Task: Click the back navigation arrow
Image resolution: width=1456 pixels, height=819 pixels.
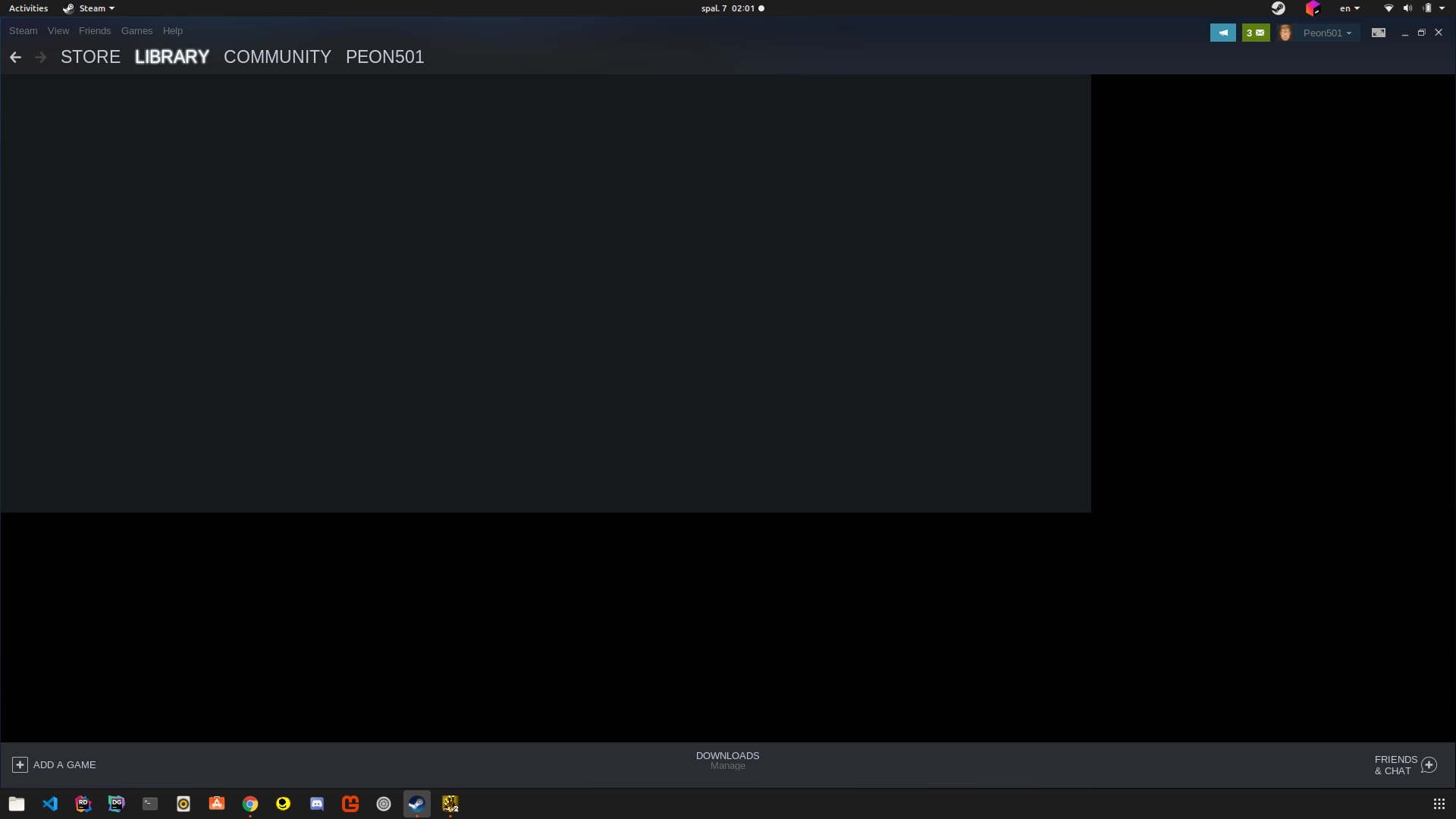Action: (15, 57)
